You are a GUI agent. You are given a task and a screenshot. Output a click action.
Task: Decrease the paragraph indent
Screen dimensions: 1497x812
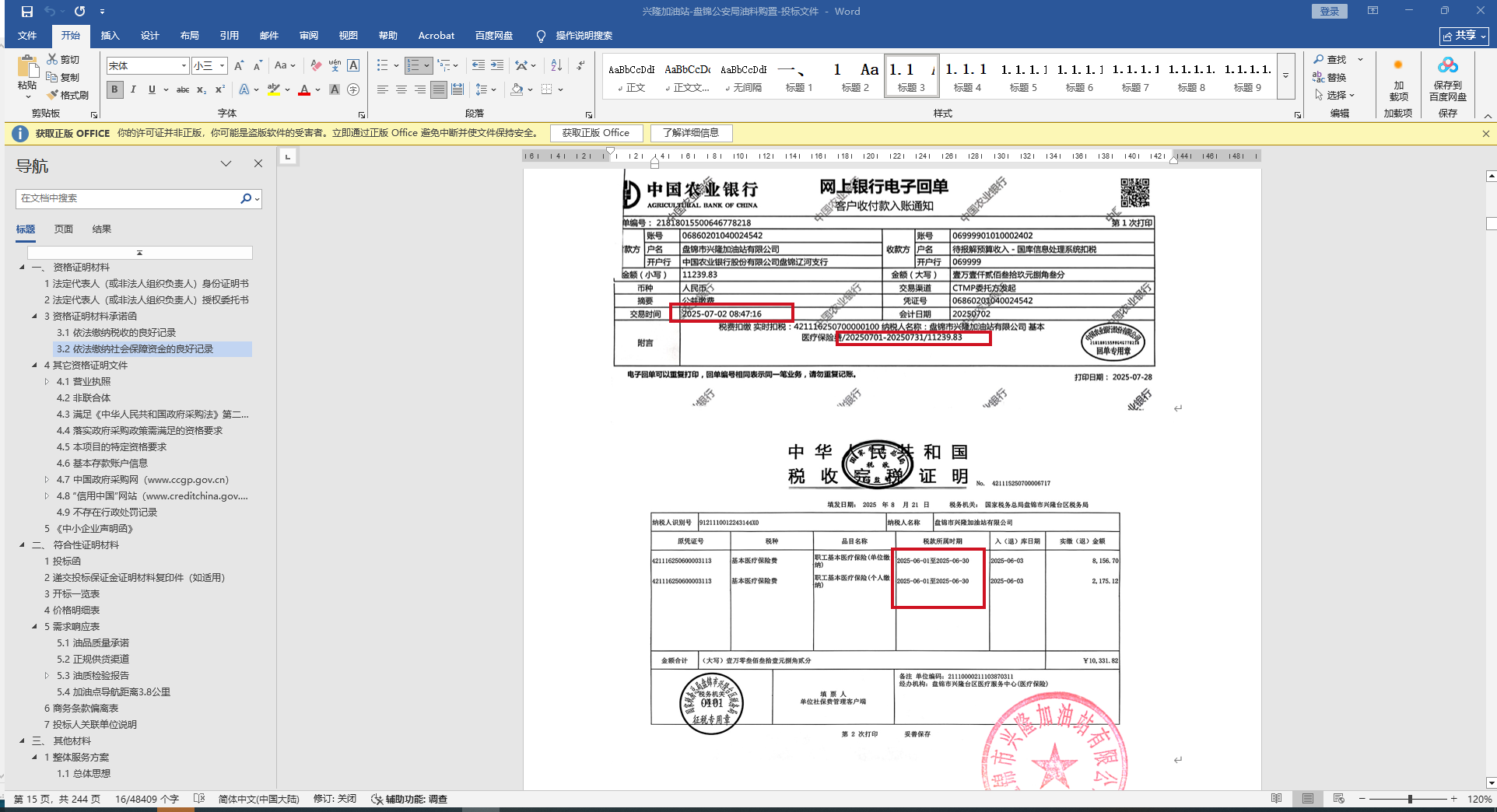tap(478, 66)
